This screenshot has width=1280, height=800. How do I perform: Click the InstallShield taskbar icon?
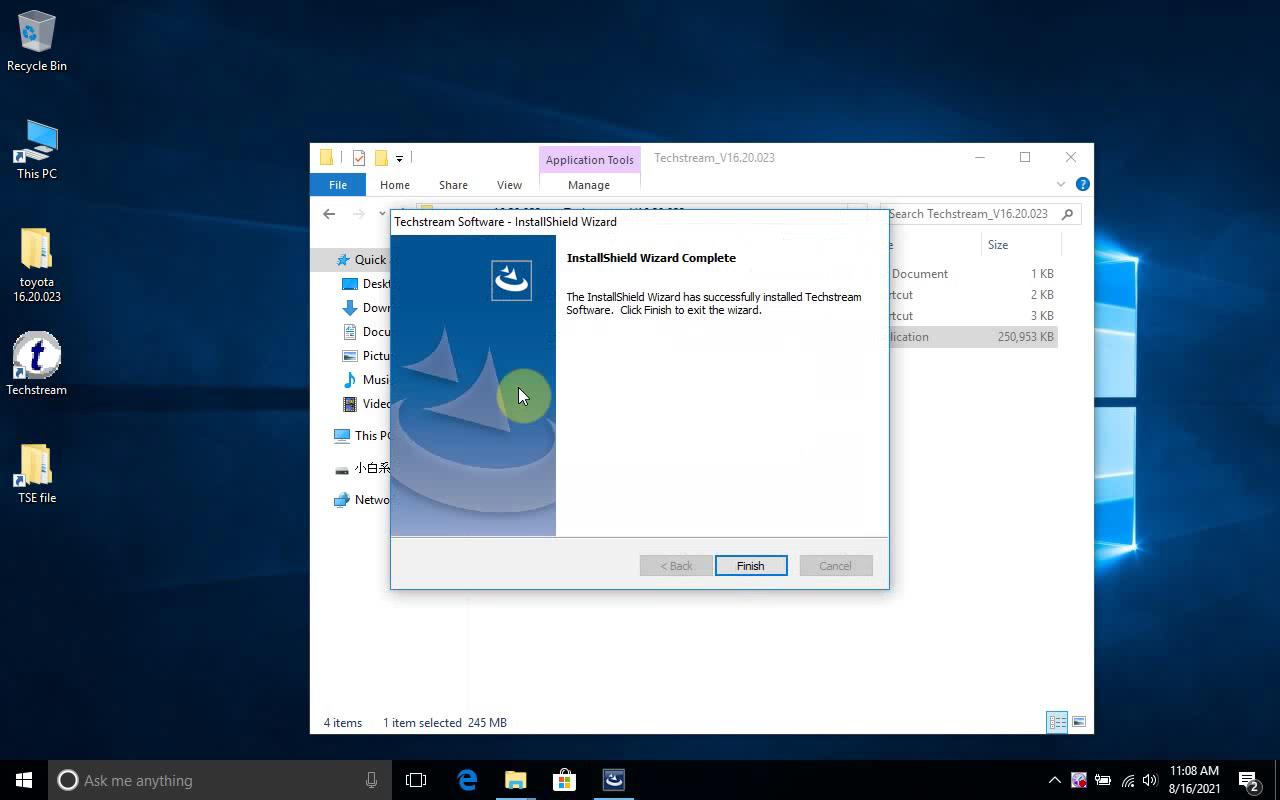click(614, 780)
